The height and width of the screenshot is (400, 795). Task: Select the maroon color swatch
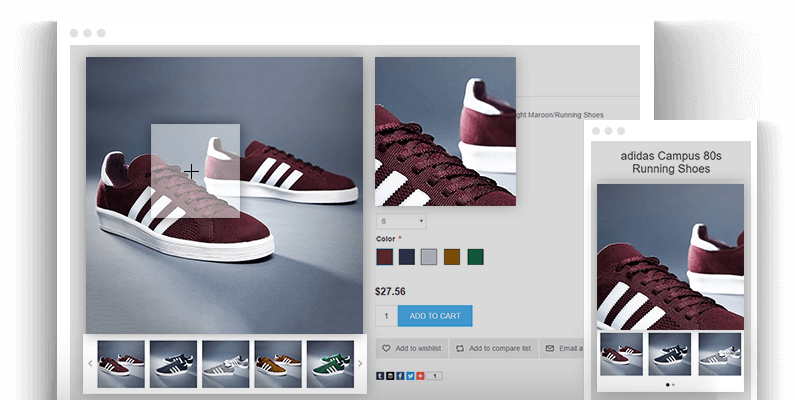[385, 257]
